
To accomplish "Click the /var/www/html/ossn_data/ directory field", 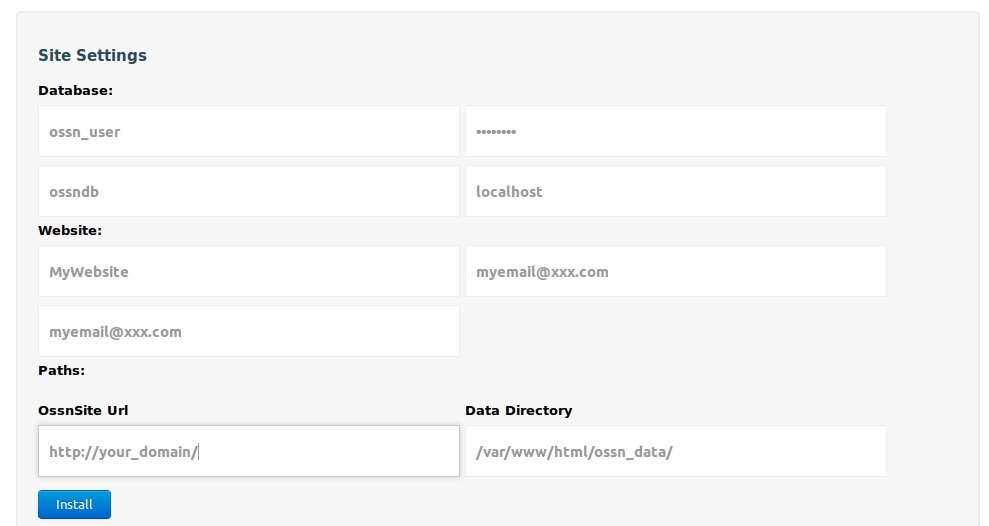I will click(x=676, y=451).
